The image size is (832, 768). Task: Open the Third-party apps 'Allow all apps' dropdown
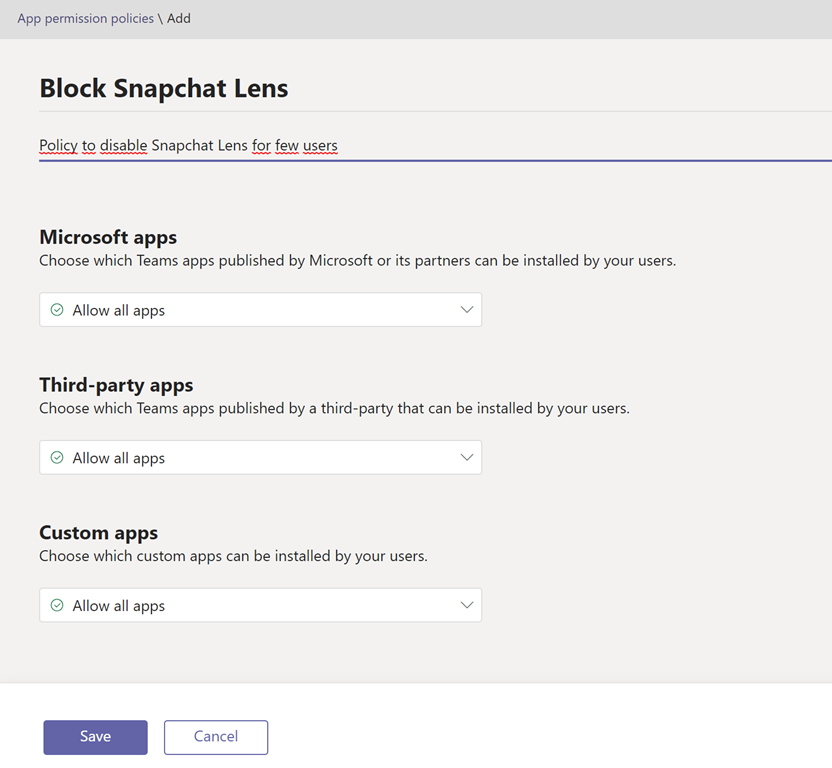260,458
